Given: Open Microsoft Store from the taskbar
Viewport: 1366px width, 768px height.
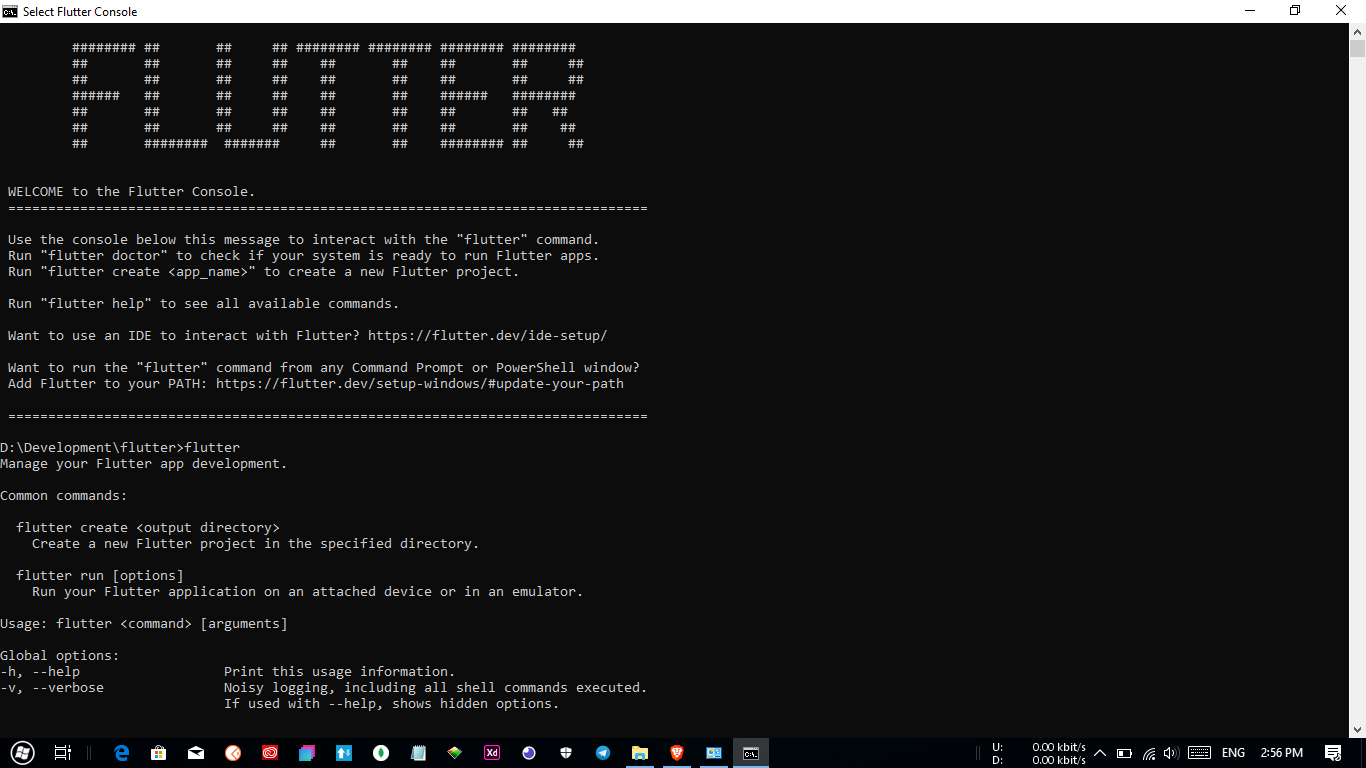Looking at the screenshot, I should (158, 753).
